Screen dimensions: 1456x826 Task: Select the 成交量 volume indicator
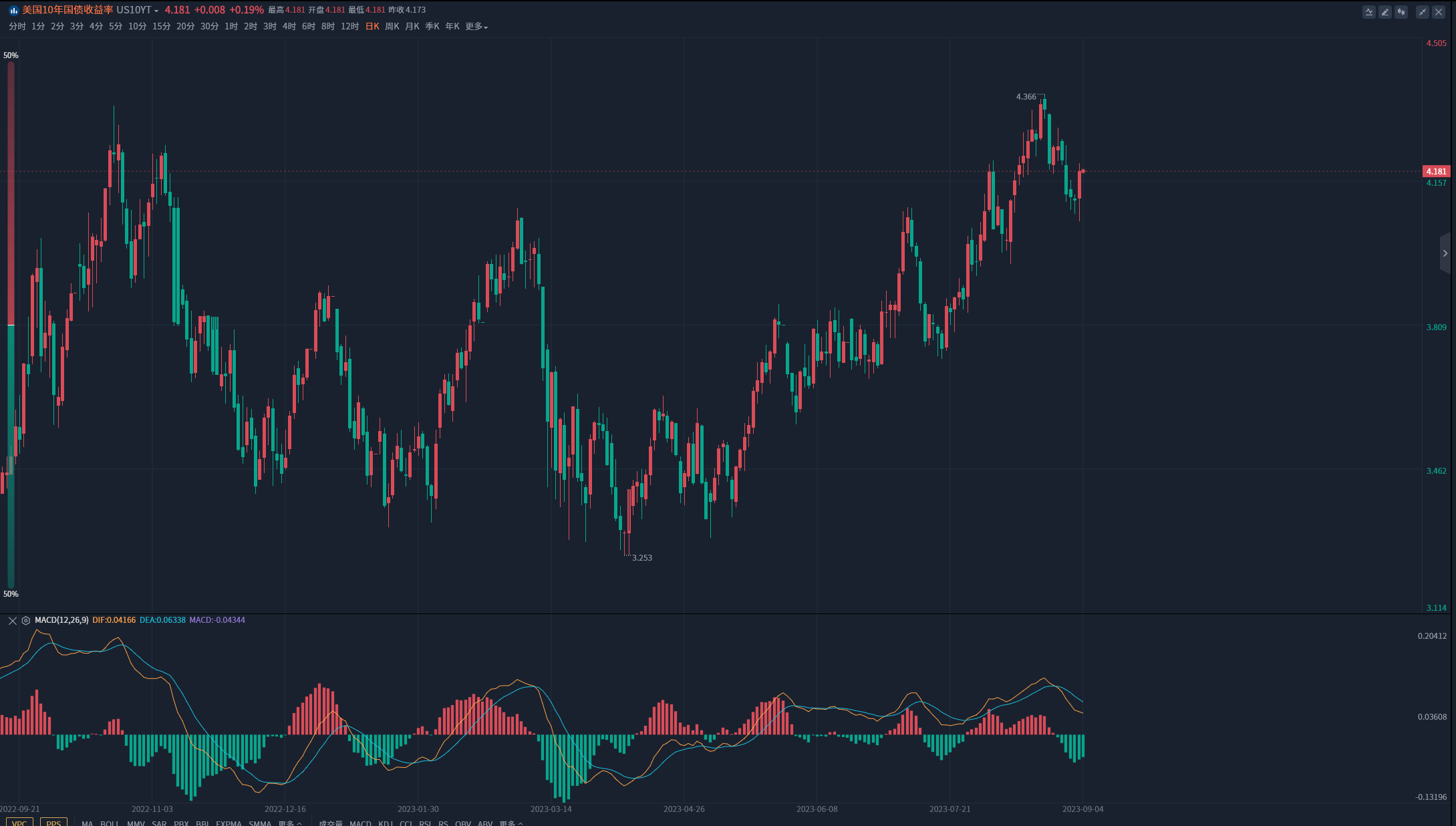tap(330, 823)
